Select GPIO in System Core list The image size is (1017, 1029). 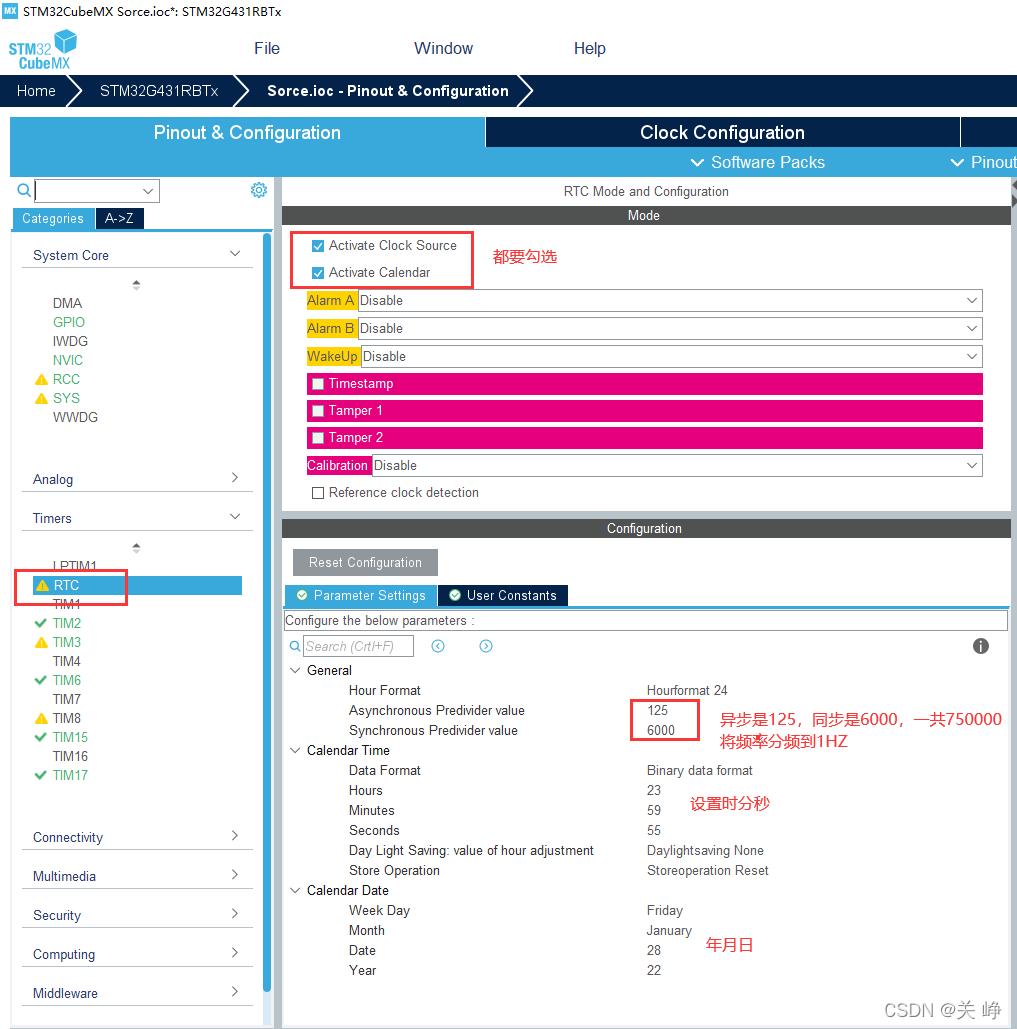coord(69,322)
